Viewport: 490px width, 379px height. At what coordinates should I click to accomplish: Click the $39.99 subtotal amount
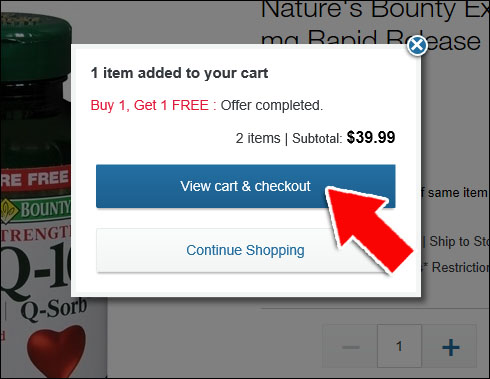[371, 137]
